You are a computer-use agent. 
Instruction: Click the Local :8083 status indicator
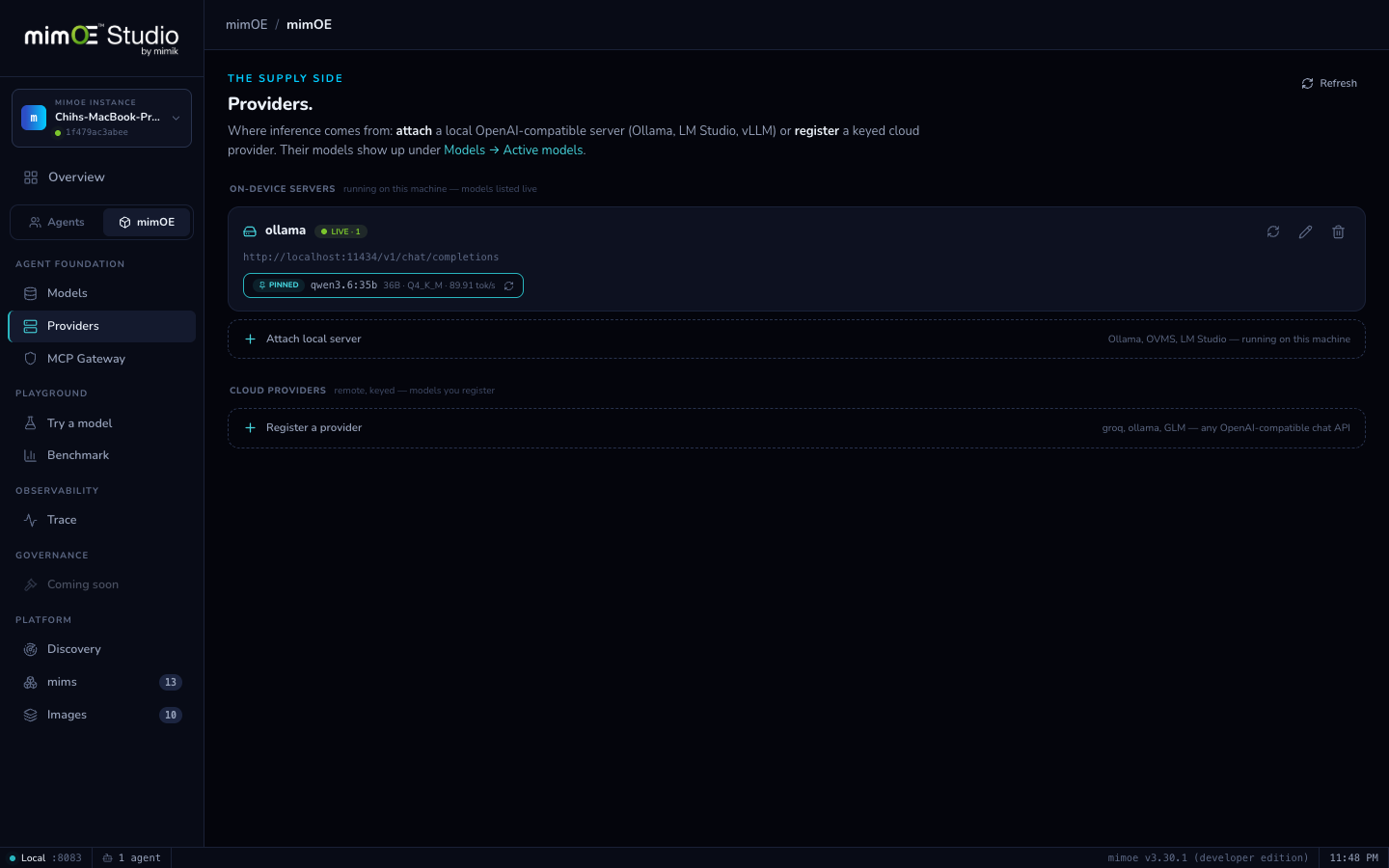46,858
